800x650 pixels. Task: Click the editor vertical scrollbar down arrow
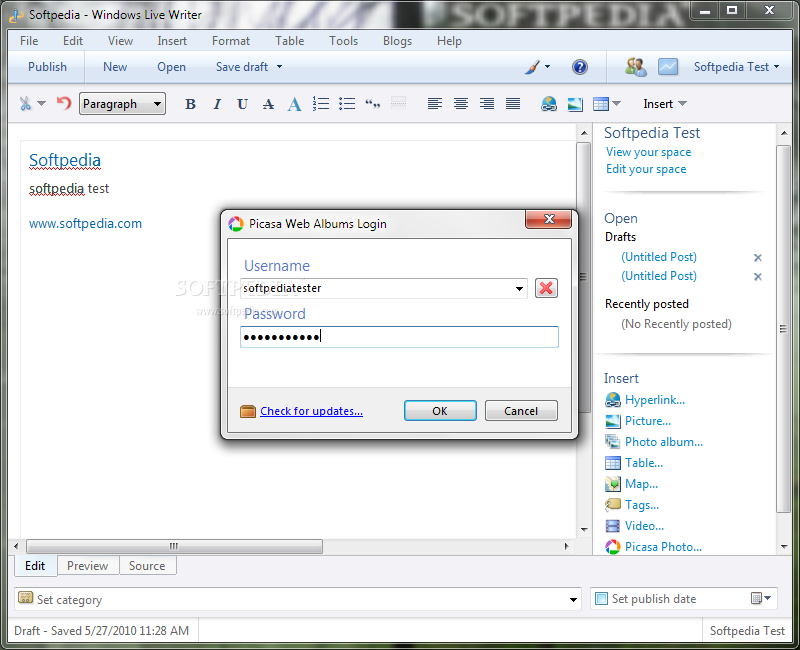pos(584,530)
